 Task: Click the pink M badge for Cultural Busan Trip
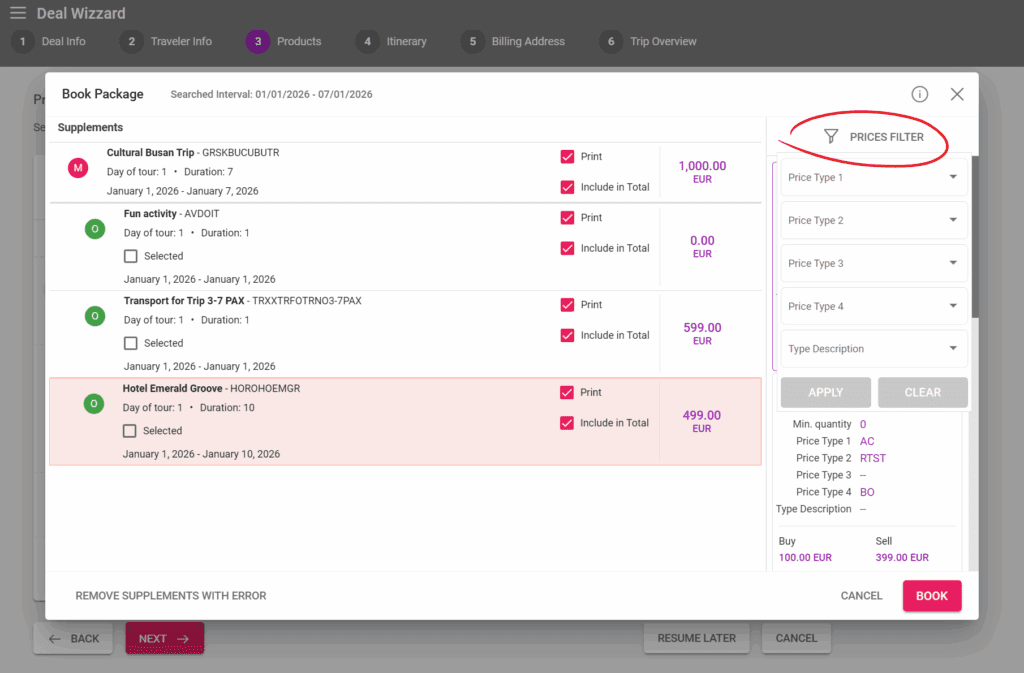pyautogui.click(x=78, y=168)
